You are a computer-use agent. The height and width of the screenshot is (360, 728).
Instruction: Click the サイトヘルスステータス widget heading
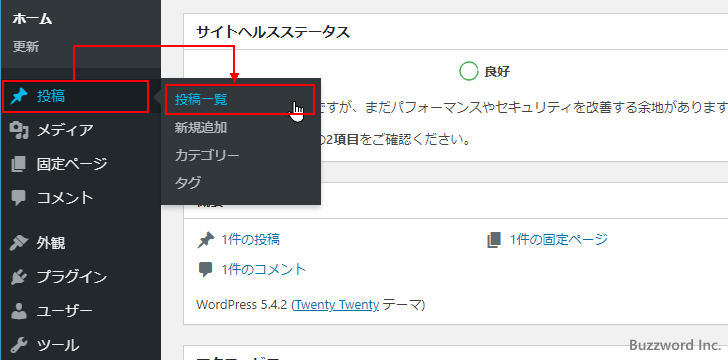(273, 33)
